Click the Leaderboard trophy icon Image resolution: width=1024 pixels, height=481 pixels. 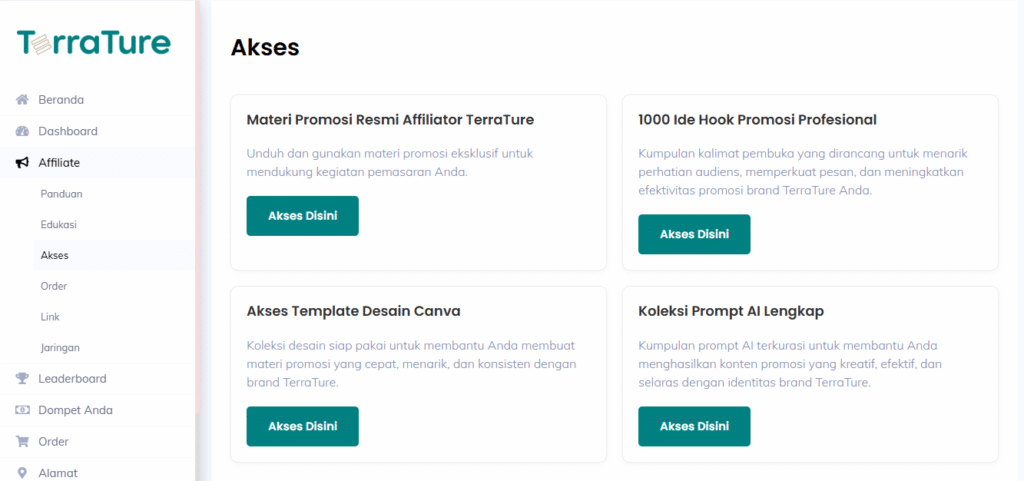[x=22, y=379]
